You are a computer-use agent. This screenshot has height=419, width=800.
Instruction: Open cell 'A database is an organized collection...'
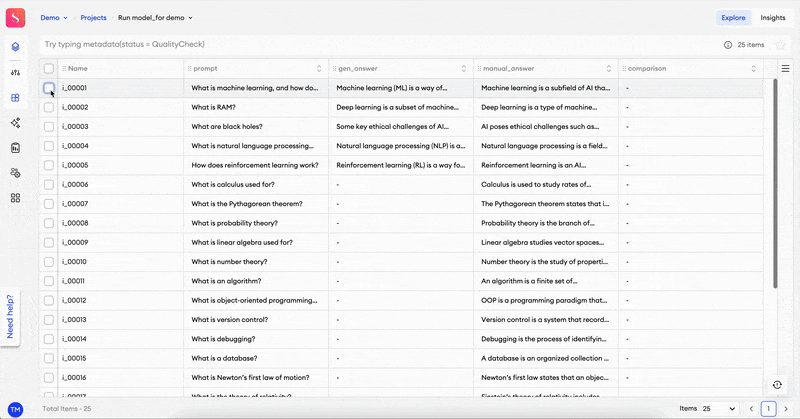[x=546, y=358]
